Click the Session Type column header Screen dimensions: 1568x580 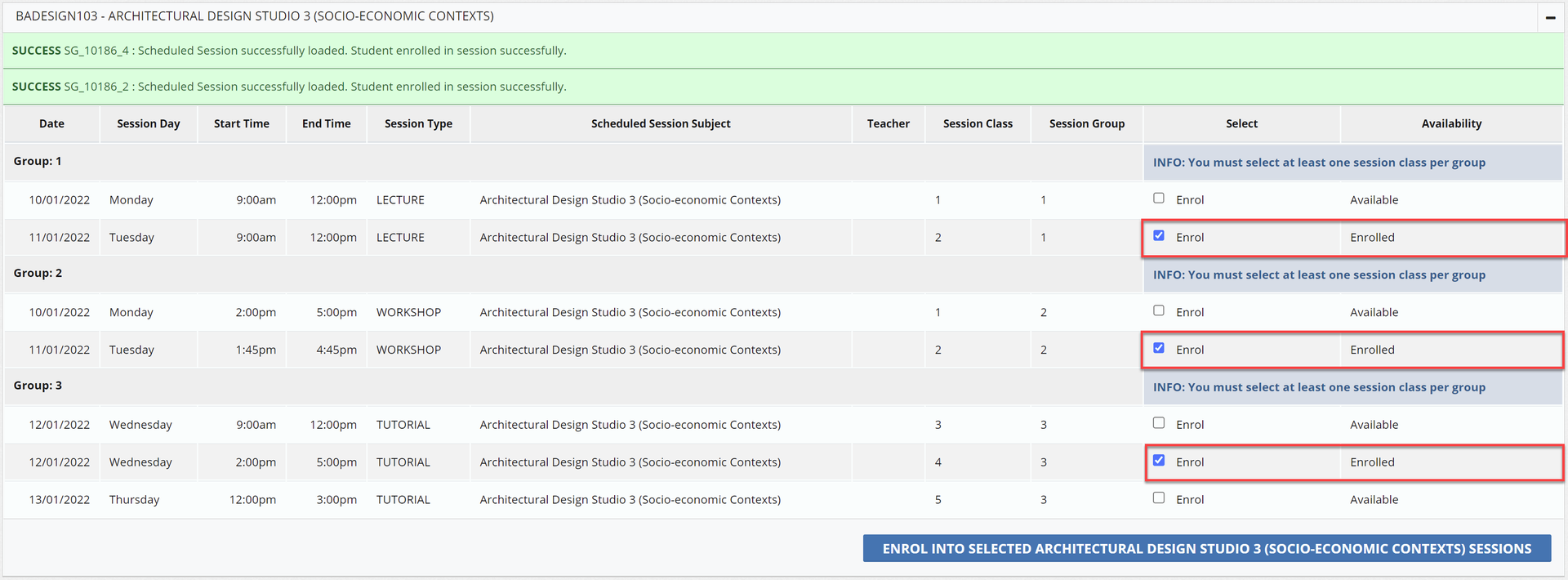pyautogui.click(x=418, y=124)
